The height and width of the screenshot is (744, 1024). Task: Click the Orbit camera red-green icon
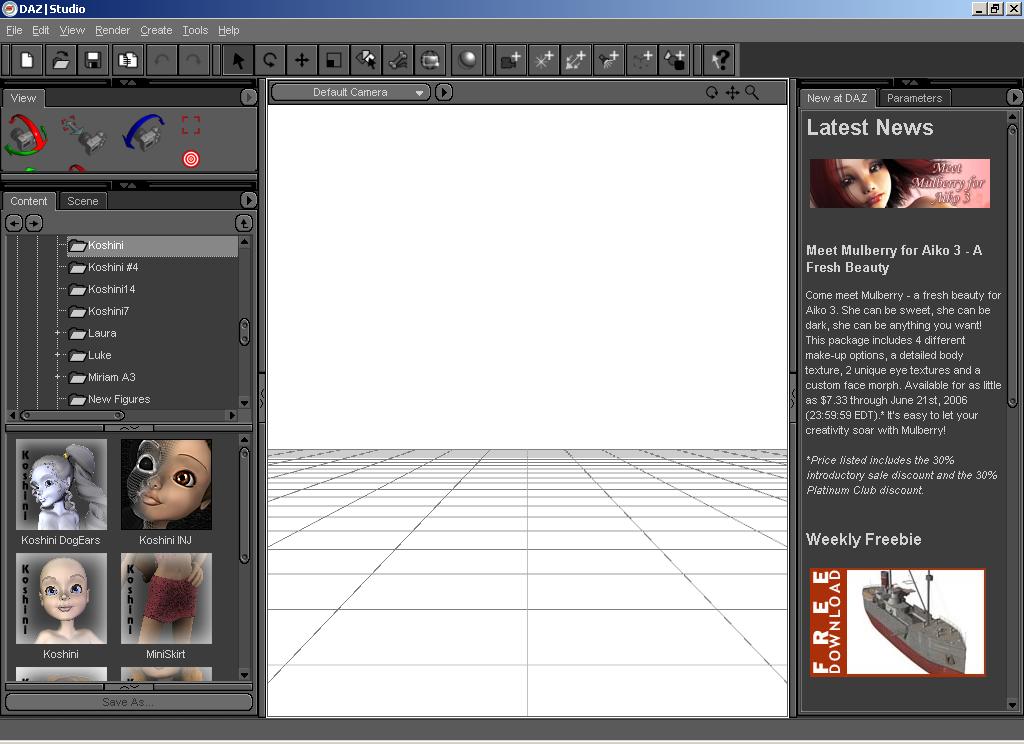coord(26,135)
